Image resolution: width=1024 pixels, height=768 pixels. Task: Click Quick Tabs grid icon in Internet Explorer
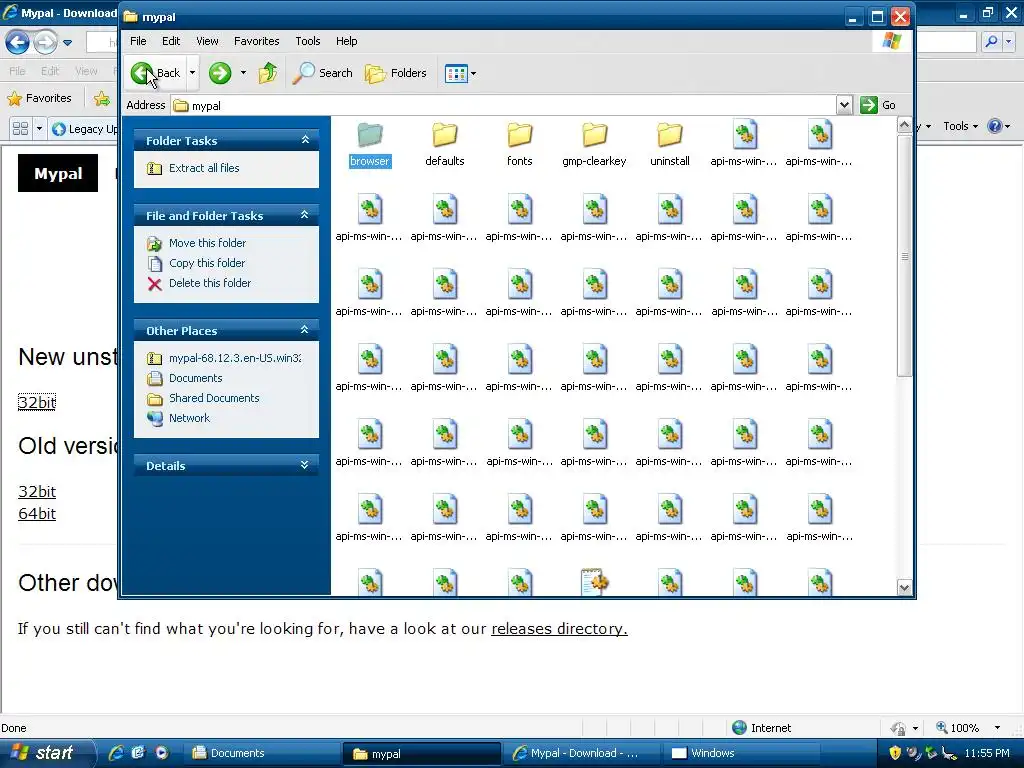click(x=20, y=128)
